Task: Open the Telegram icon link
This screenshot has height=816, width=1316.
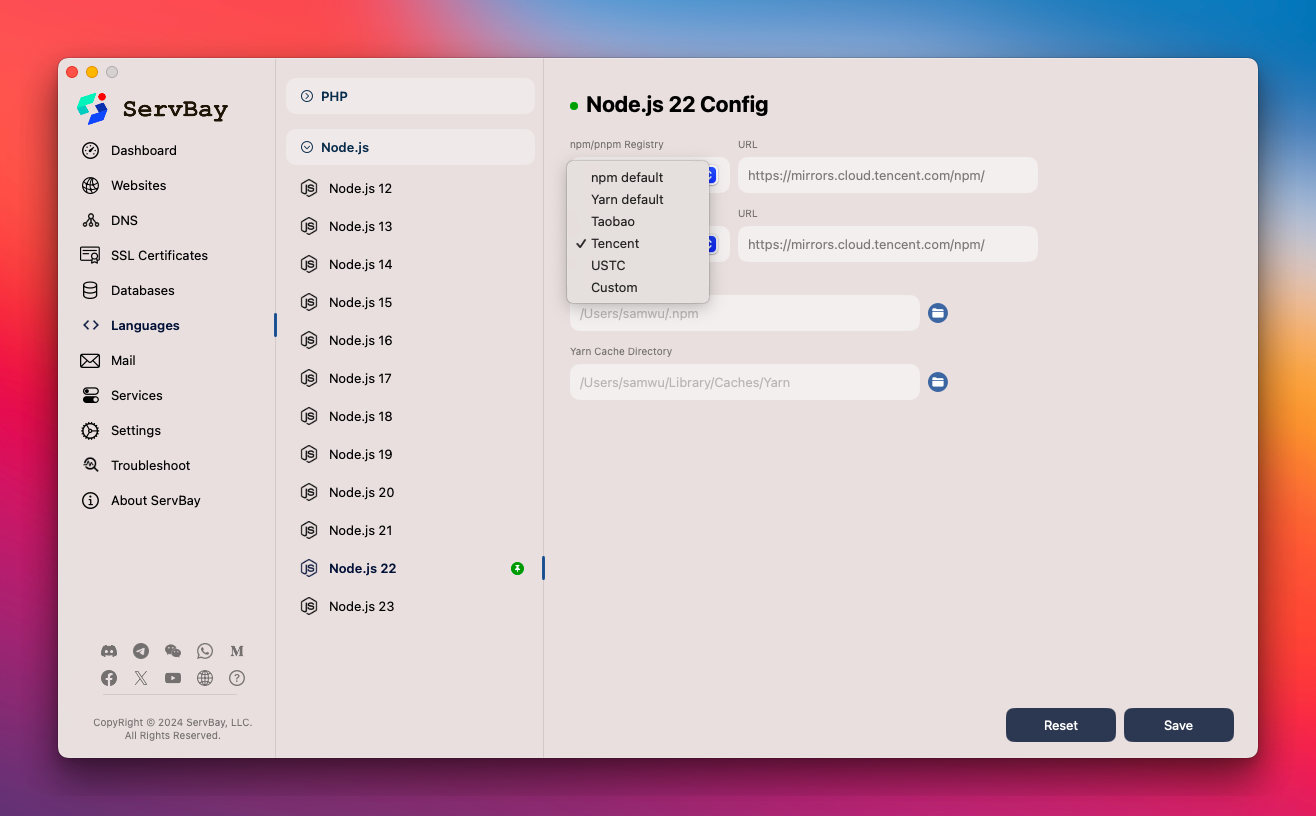Action: [x=141, y=651]
